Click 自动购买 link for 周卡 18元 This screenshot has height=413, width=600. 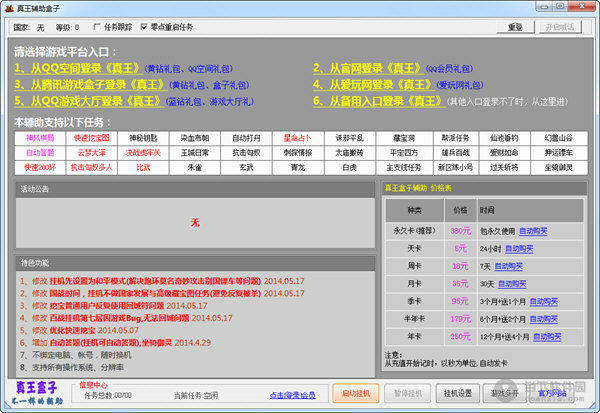509,266
